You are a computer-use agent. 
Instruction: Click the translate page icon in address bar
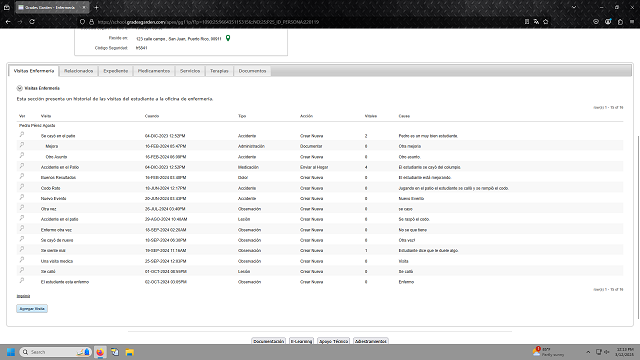pos(536,22)
